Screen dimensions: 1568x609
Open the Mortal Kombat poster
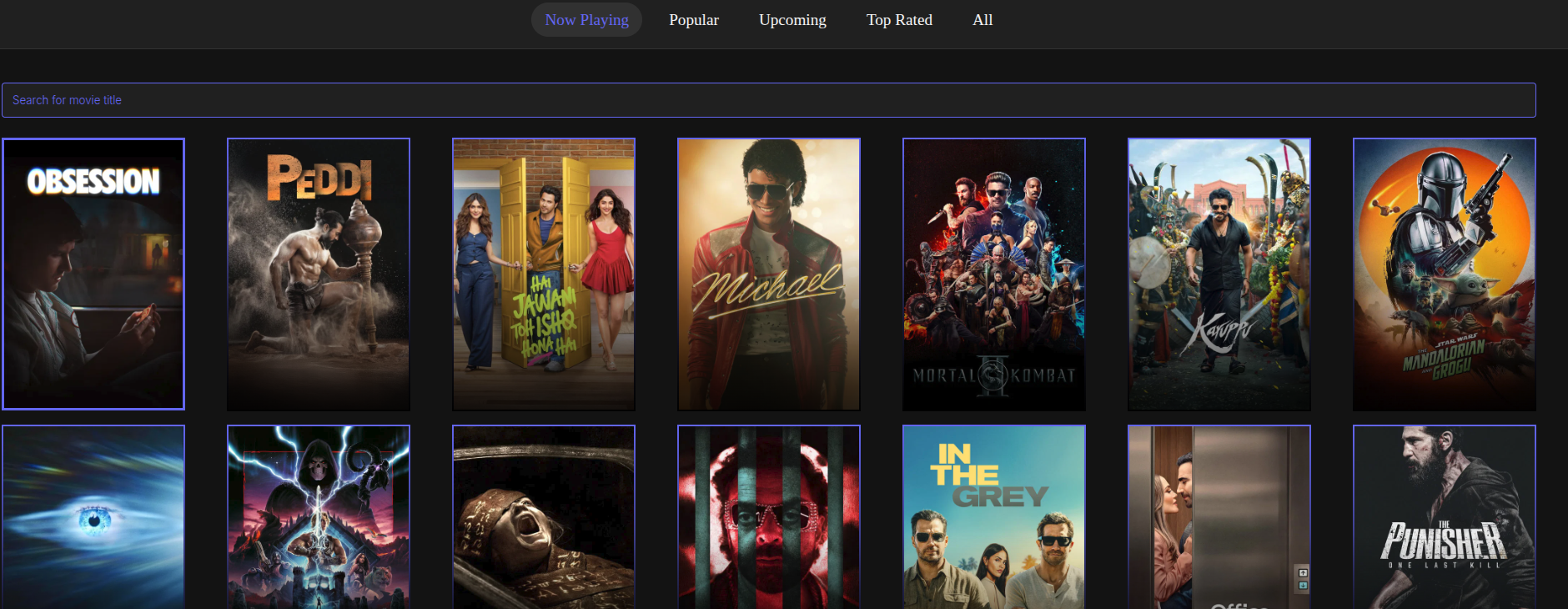coord(994,274)
